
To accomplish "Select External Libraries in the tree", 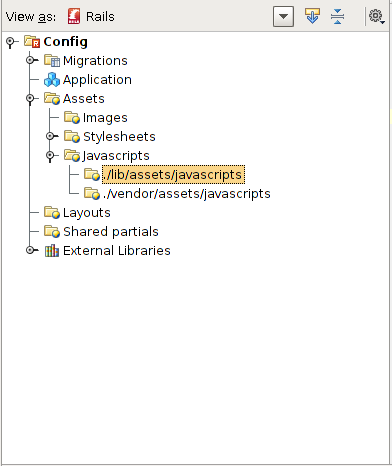I will 117,251.
